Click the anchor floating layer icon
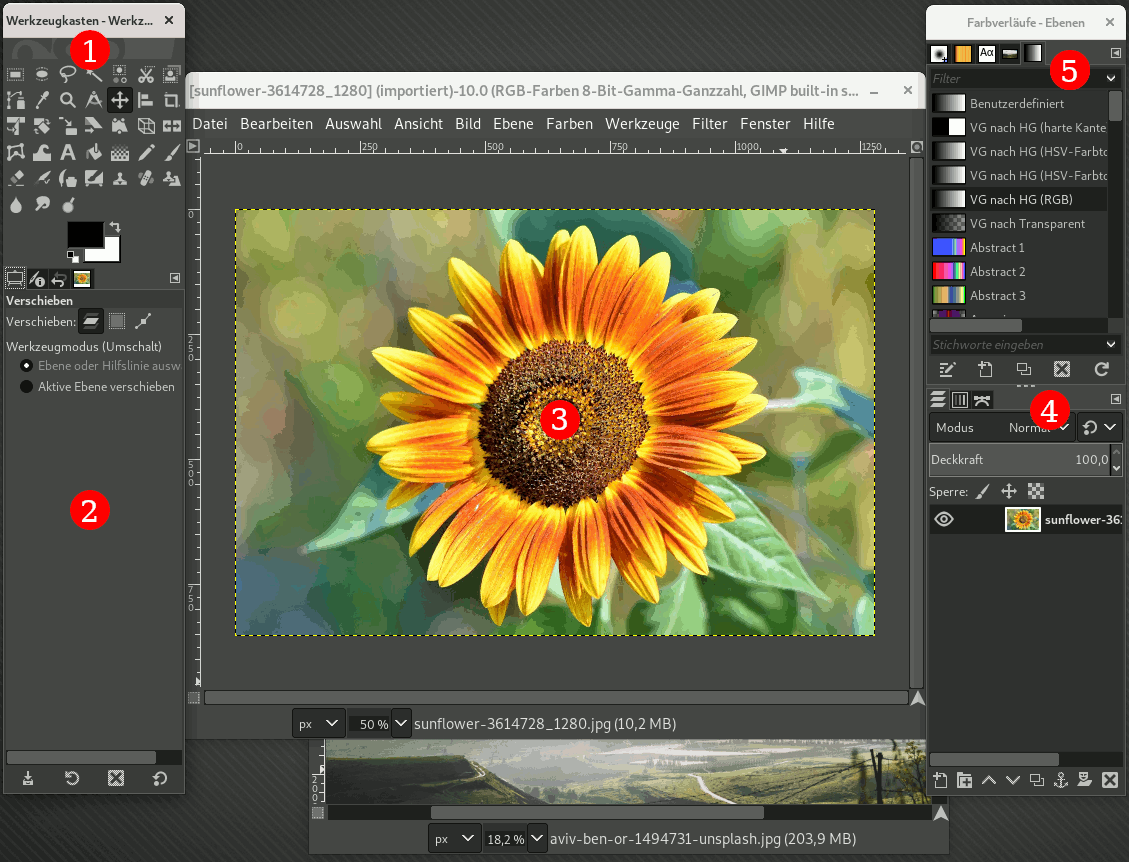The height and width of the screenshot is (862, 1129). click(1061, 780)
